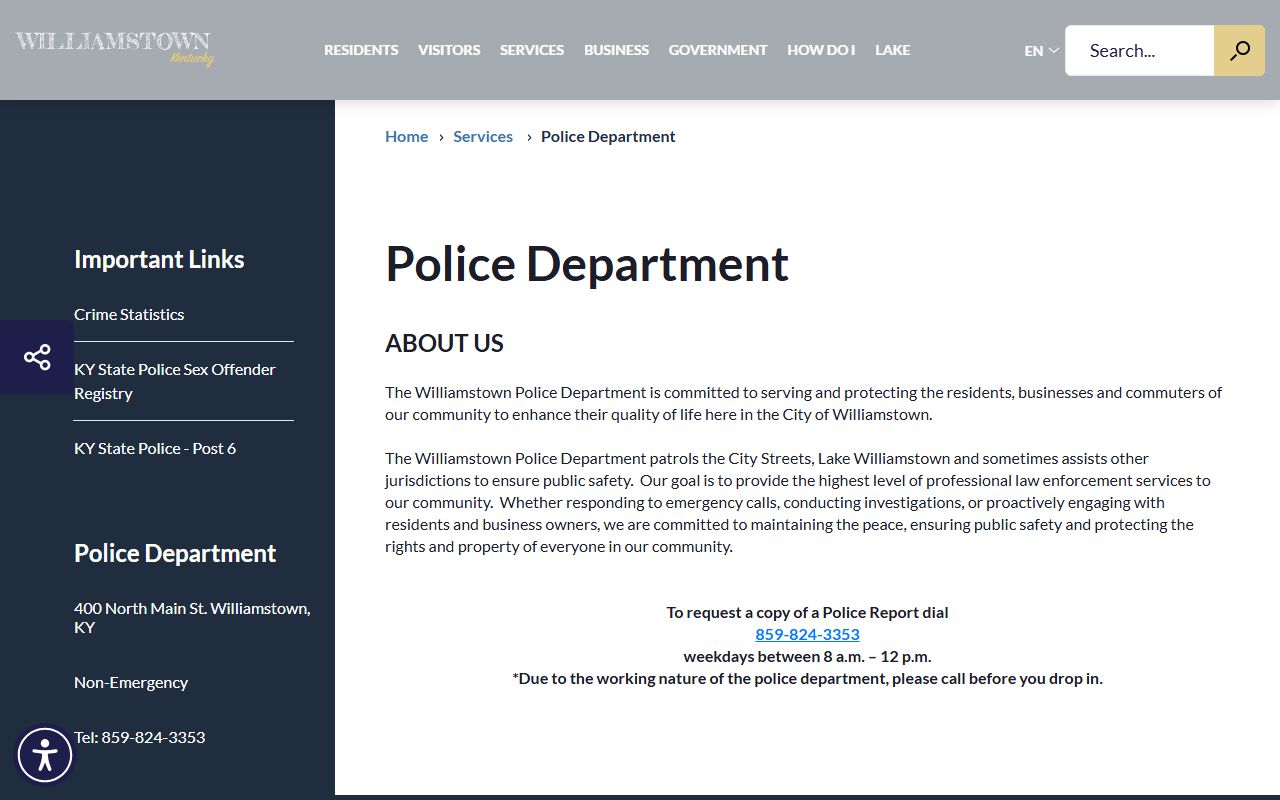1280x800 pixels.
Task: Open the Lake menu
Action: [892, 50]
